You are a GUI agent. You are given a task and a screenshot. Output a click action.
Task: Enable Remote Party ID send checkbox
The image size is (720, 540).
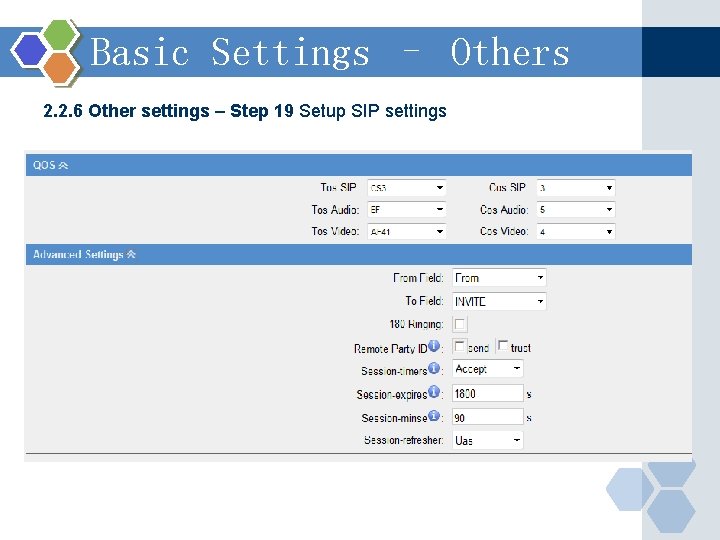click(x=459, y=346)
